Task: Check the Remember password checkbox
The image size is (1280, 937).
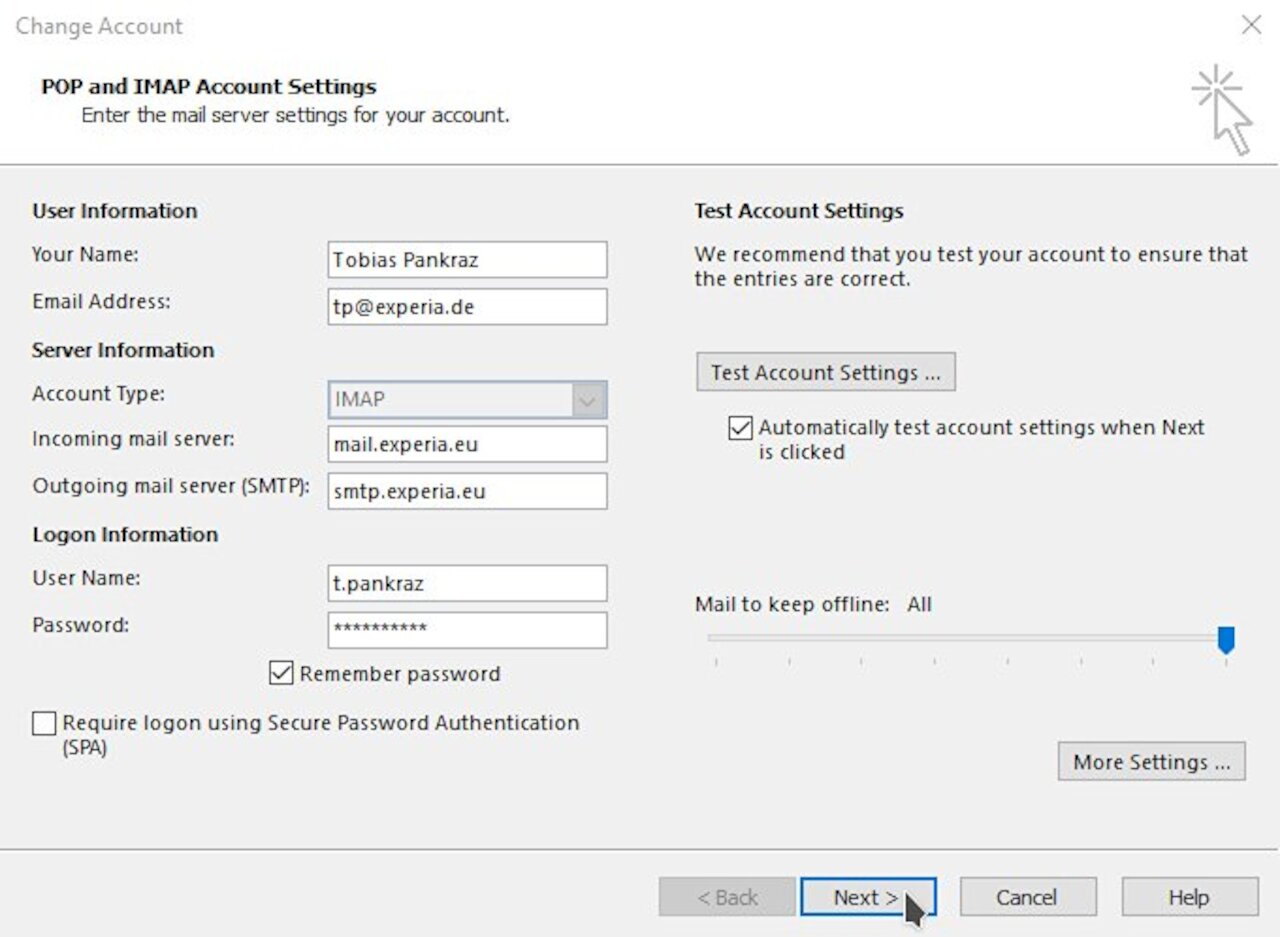Action: 283,673
